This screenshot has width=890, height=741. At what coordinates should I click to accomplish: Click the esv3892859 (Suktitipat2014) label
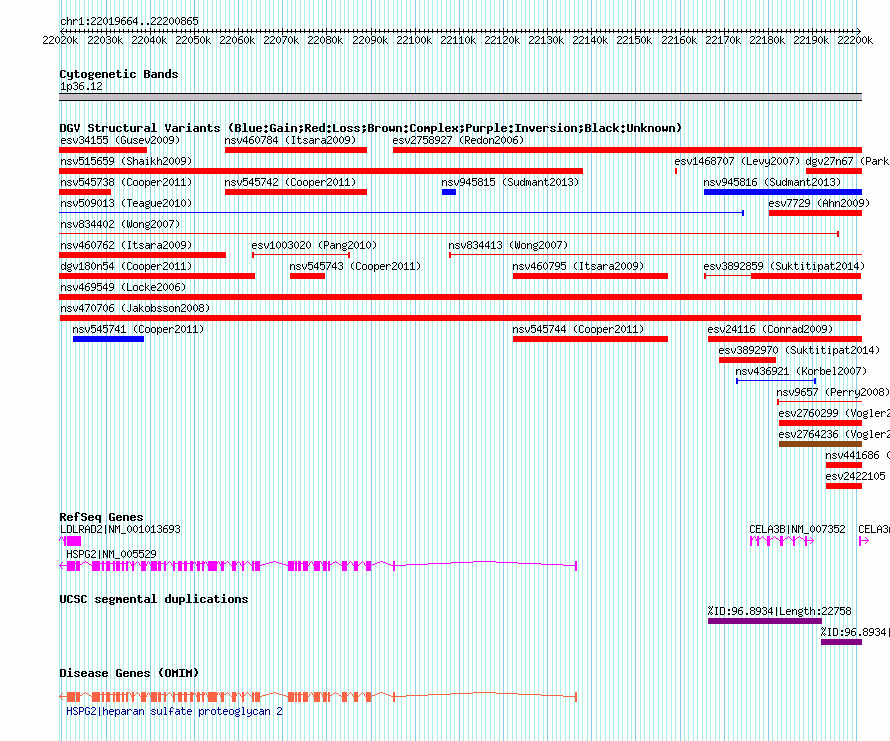784,266
